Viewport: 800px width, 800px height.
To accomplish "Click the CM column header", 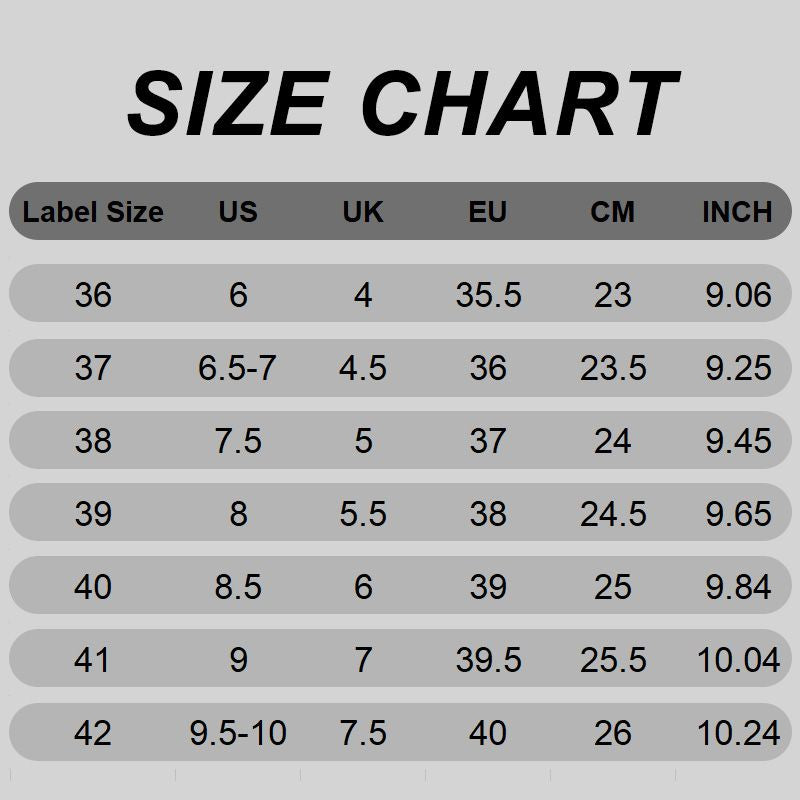I will coord(613,212).
